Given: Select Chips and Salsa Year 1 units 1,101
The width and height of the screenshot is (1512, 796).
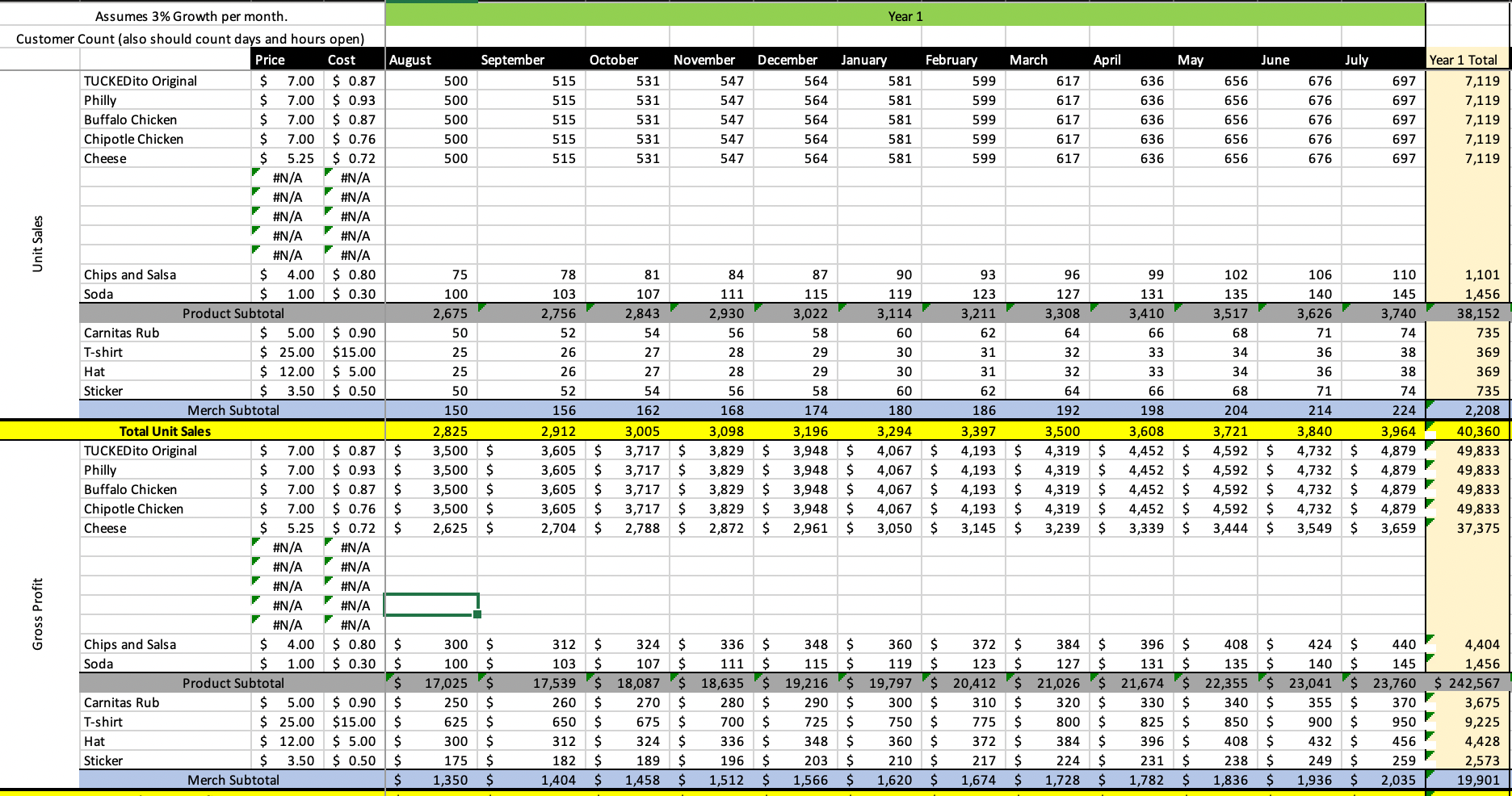Looking at the screenshot, I should click(1467, 274).
